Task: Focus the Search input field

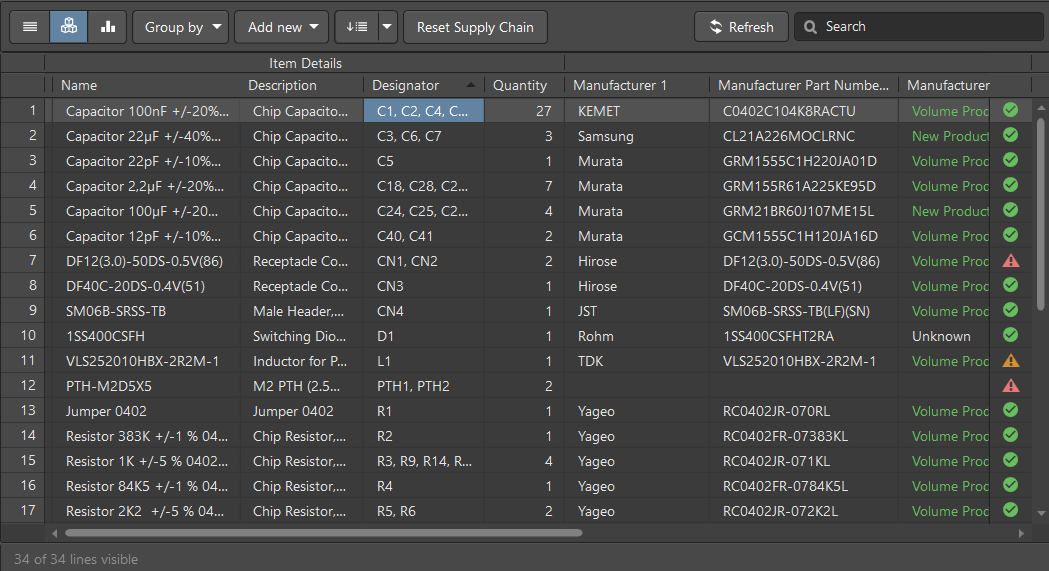Action: pyautogui.click(x=919, y=27)
